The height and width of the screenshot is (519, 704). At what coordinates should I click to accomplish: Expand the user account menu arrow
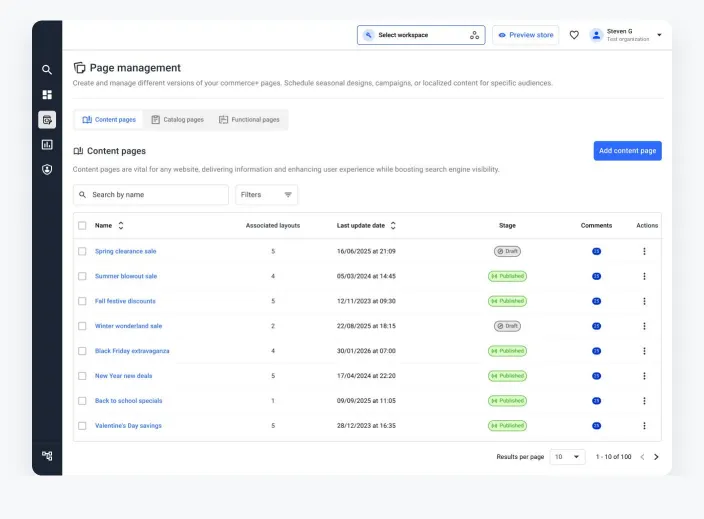[x=659, y=35]
